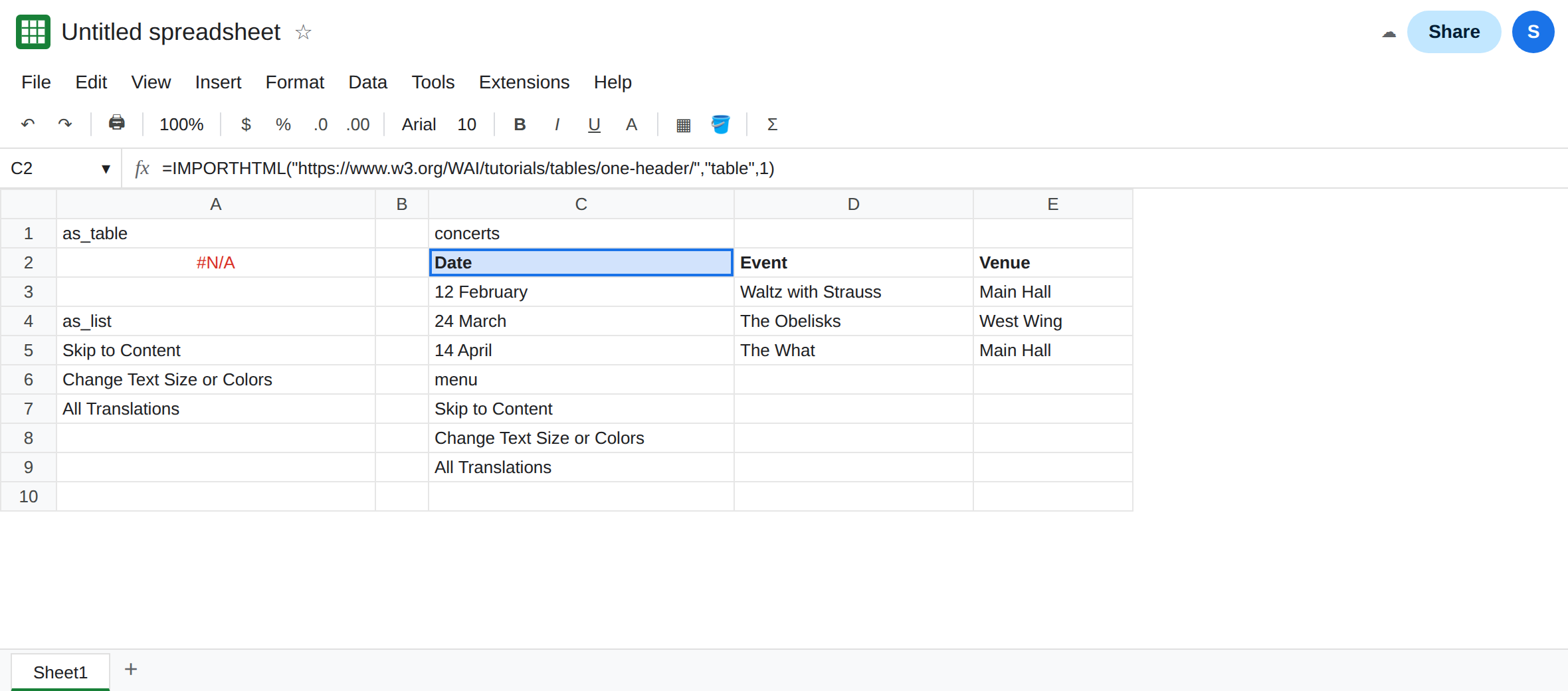Screen dimensions: 1568x691
Task: Select column E header
Action: tap(1053, 204)
